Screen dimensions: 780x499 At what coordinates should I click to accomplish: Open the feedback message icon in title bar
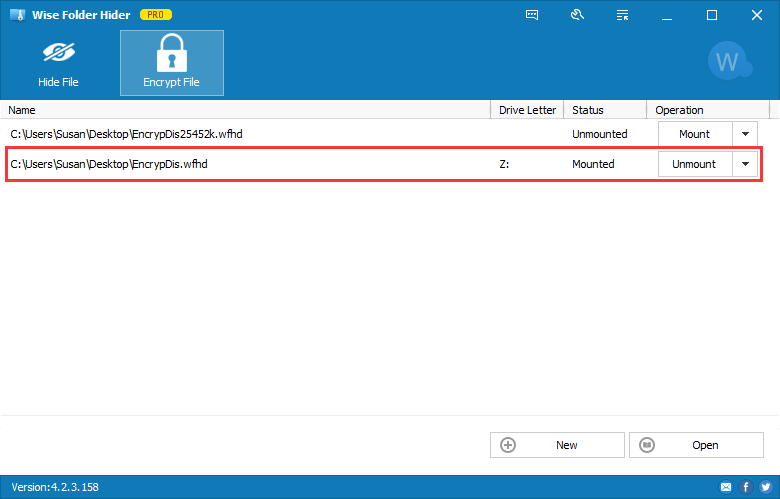coord(532,15)
